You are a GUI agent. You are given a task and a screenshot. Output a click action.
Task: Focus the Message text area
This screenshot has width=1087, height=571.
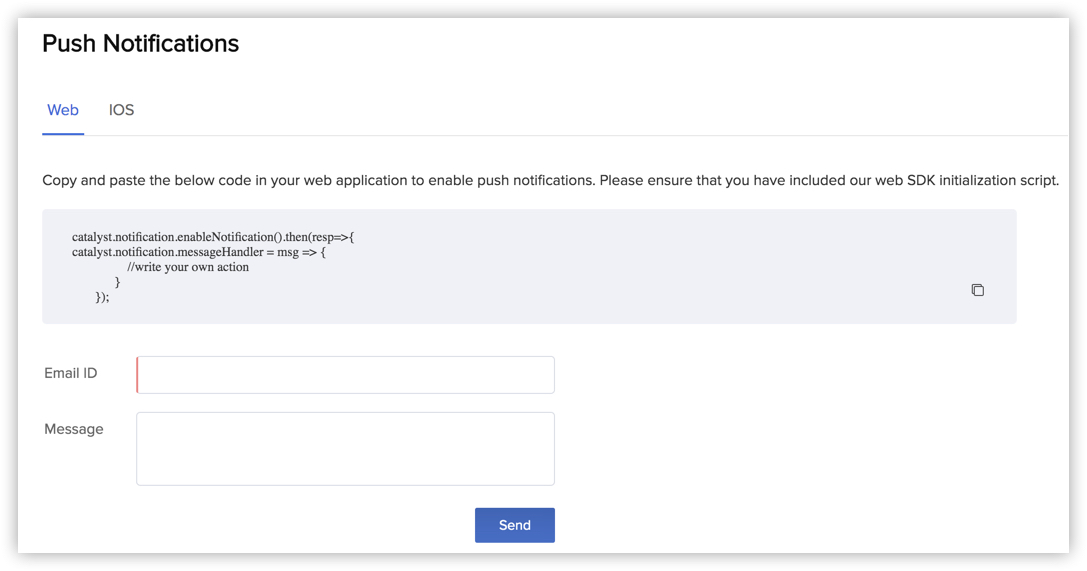[x=345, y=449]
